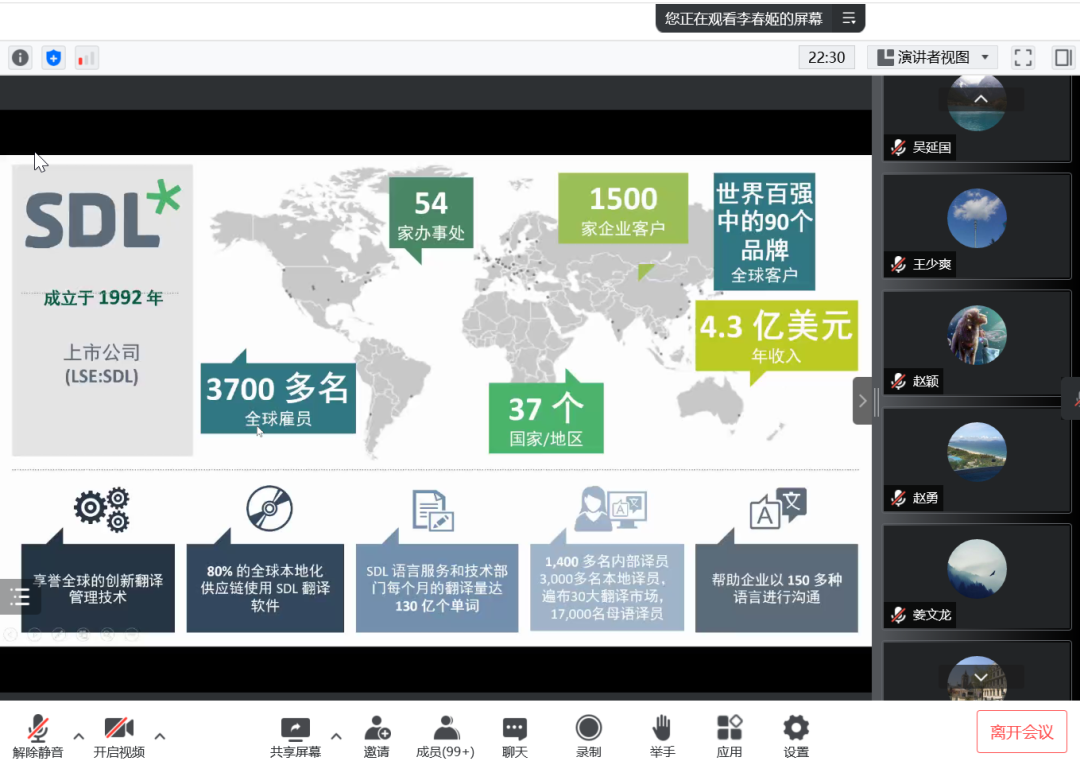Click the meeting info icon
Viewport: 1080px width, 761px height.
(x=20, y=58)
